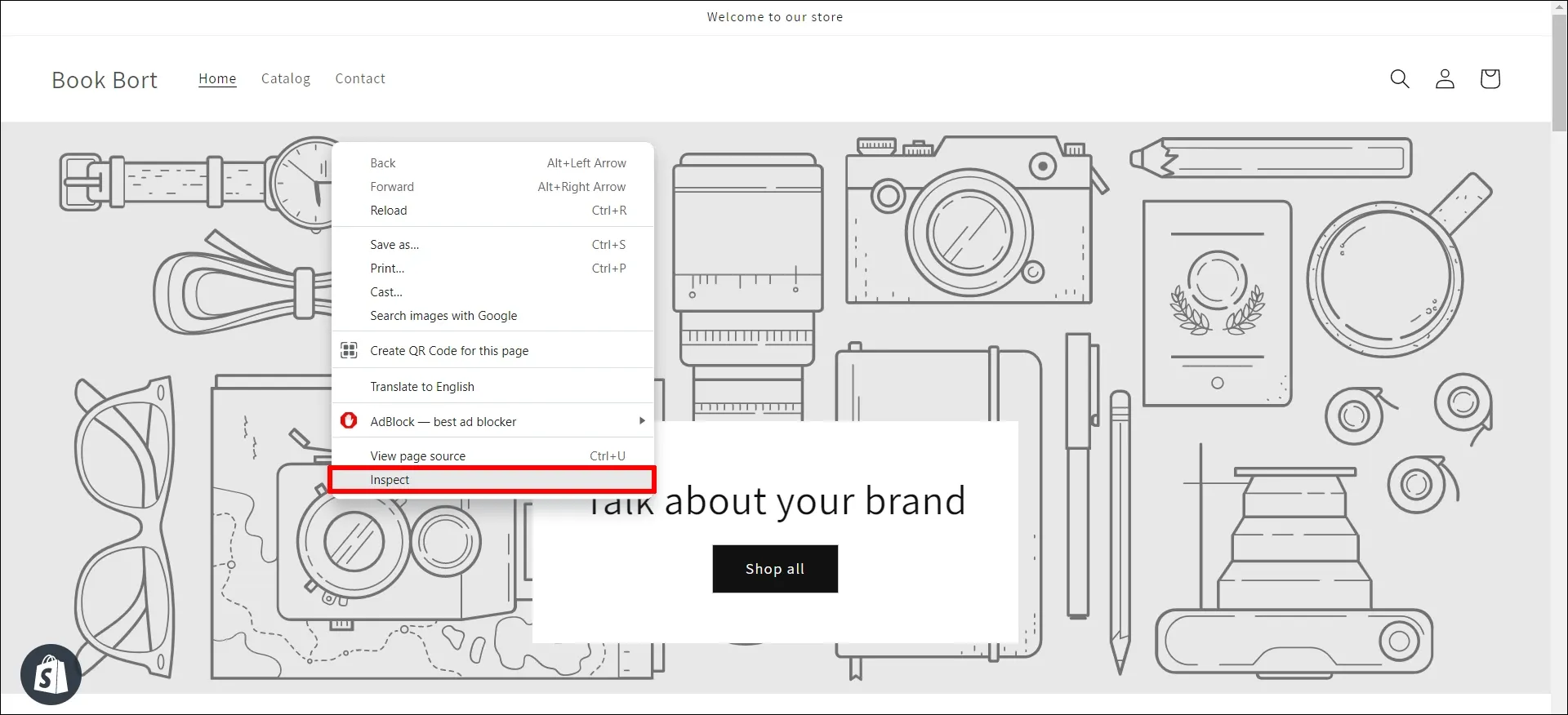Expand the AdBlock submenu arrow
1568x715 pixels.
(642, 421)
